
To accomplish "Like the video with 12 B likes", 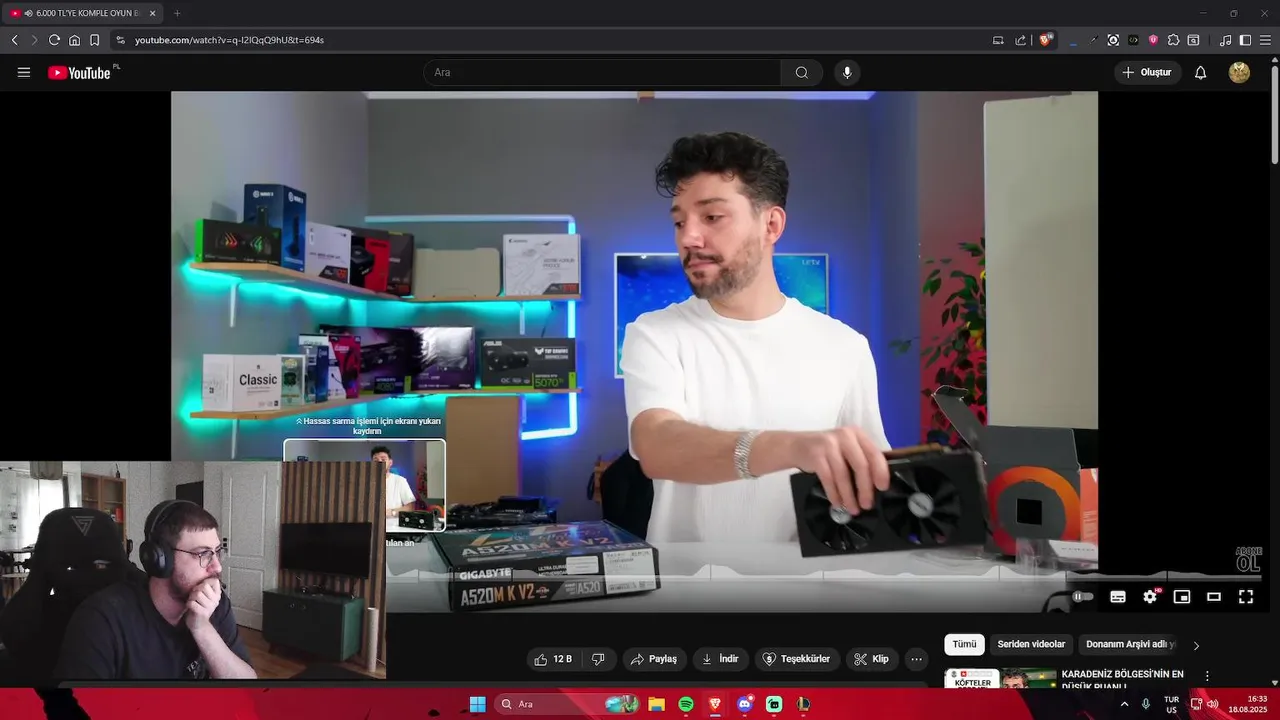I will [x=553, y=659].
